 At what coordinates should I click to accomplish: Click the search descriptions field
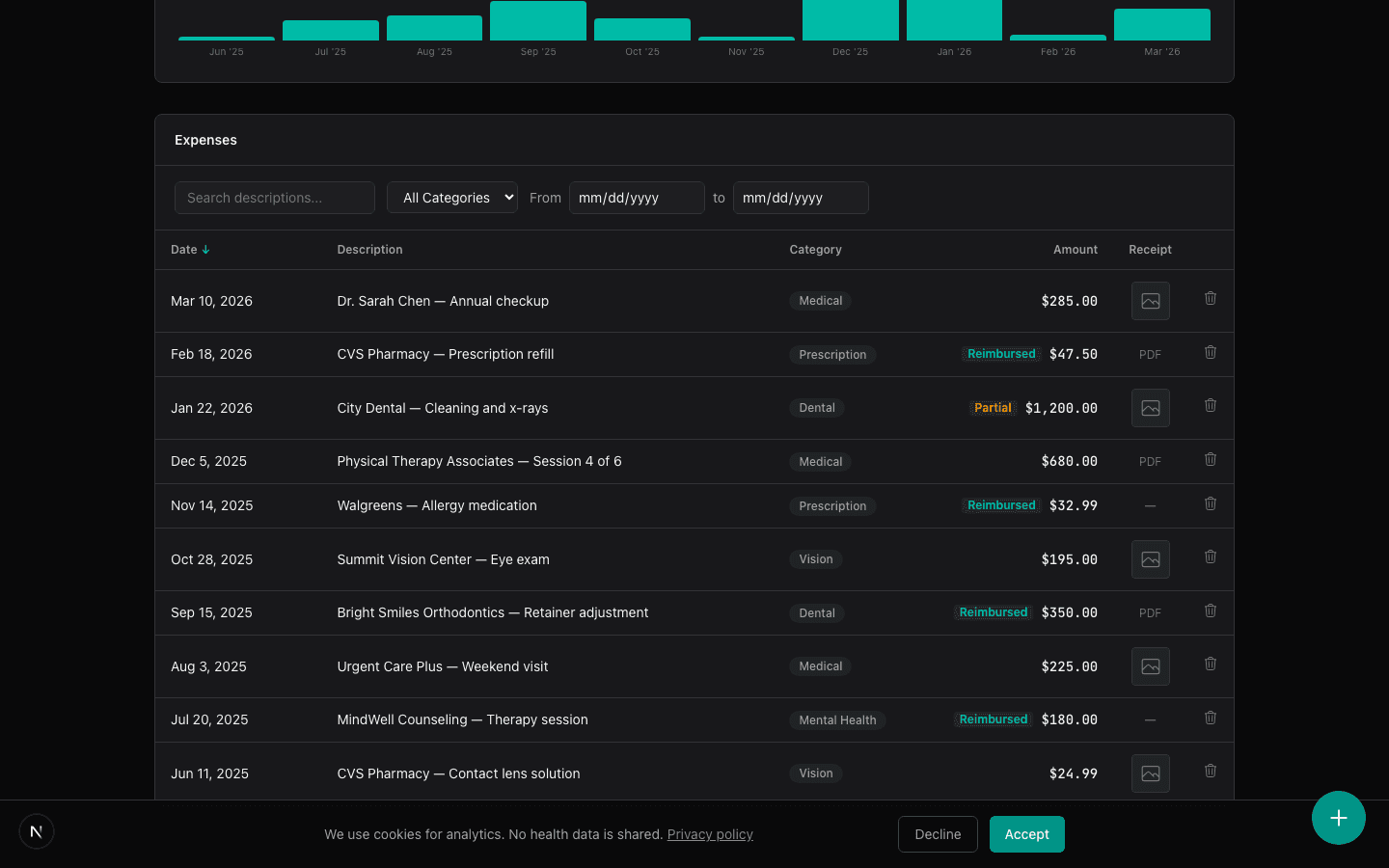tap(274, 197)
